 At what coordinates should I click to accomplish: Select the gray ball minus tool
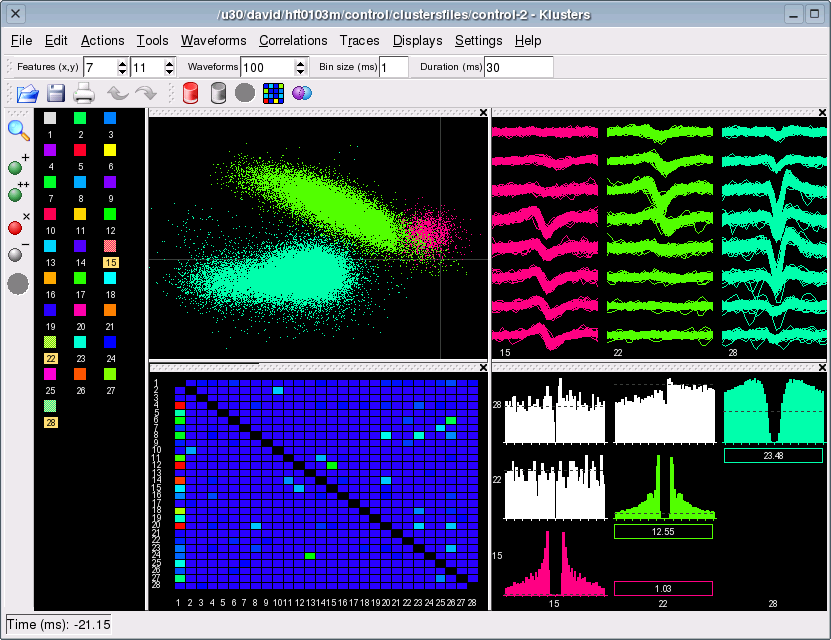(x=17, y=252)
